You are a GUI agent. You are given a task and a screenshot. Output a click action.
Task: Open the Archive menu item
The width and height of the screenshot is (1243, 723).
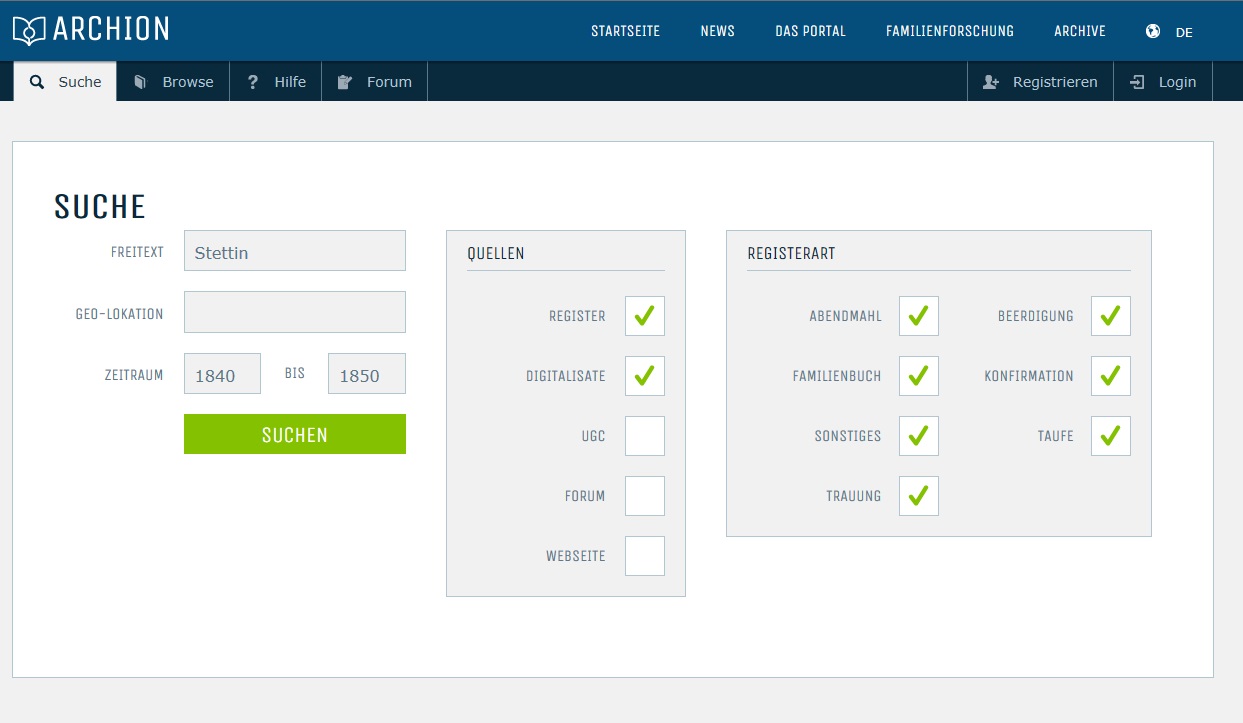coord(1080,31)
